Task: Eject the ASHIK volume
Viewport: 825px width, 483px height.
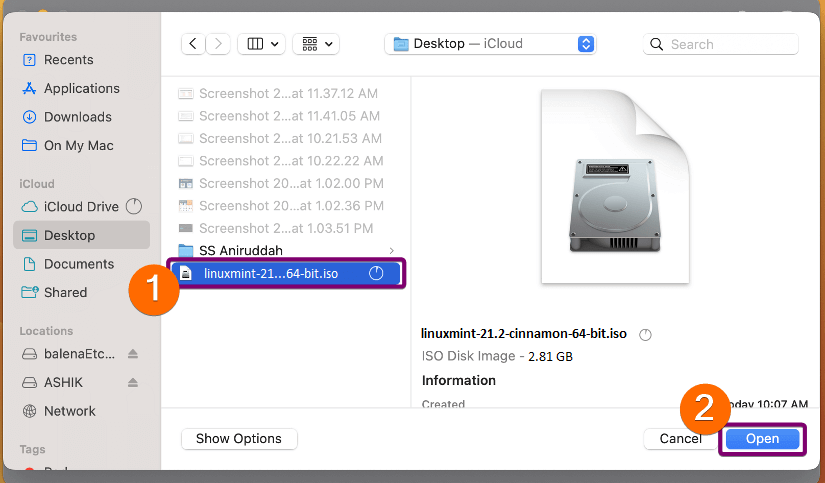Action: click(133, 382)
